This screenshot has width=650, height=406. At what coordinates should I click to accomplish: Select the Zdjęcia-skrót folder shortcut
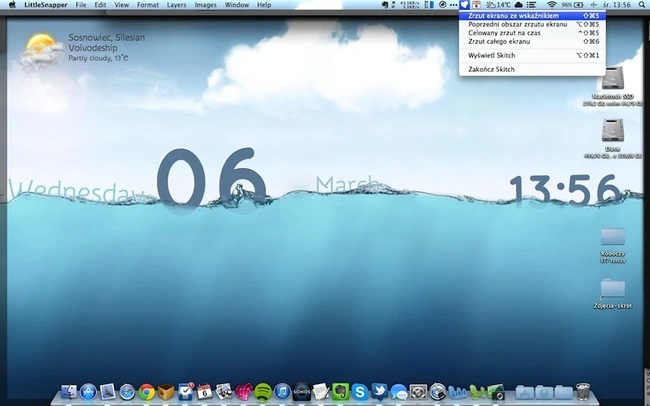(x=613, y=289)
